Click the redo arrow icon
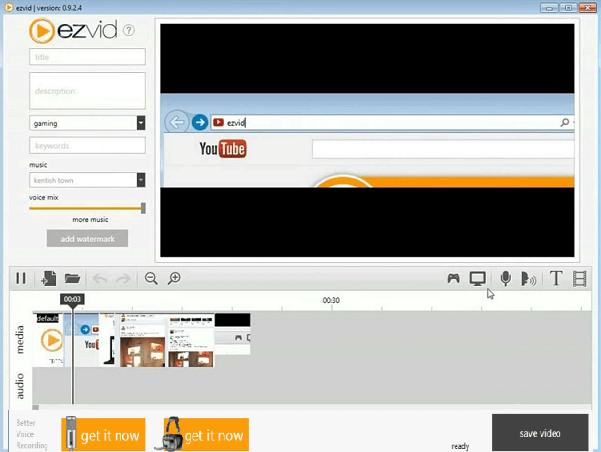The image size is (601, 452). (123, 278)
